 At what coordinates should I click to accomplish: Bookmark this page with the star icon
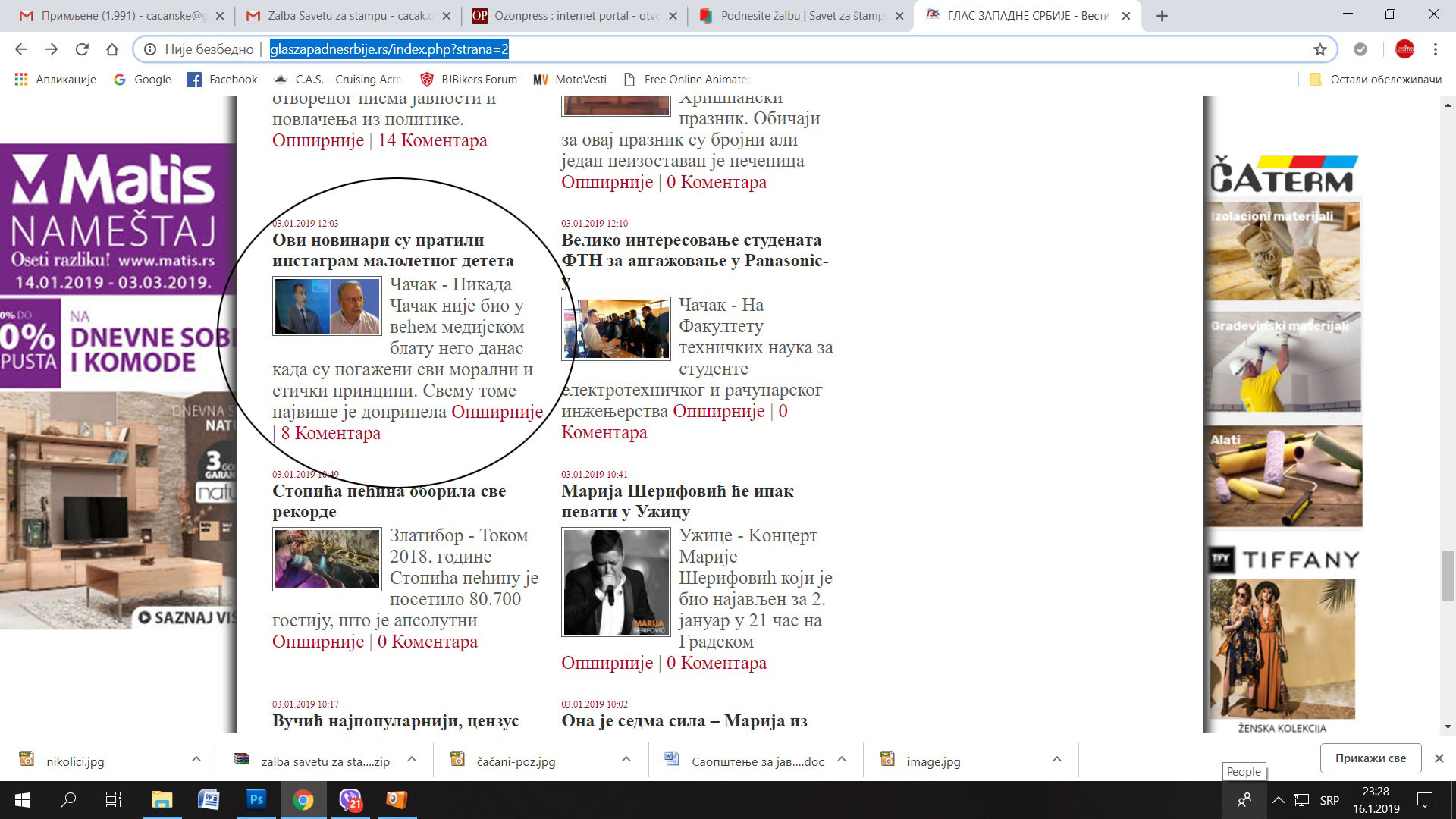click(1320, 49)
